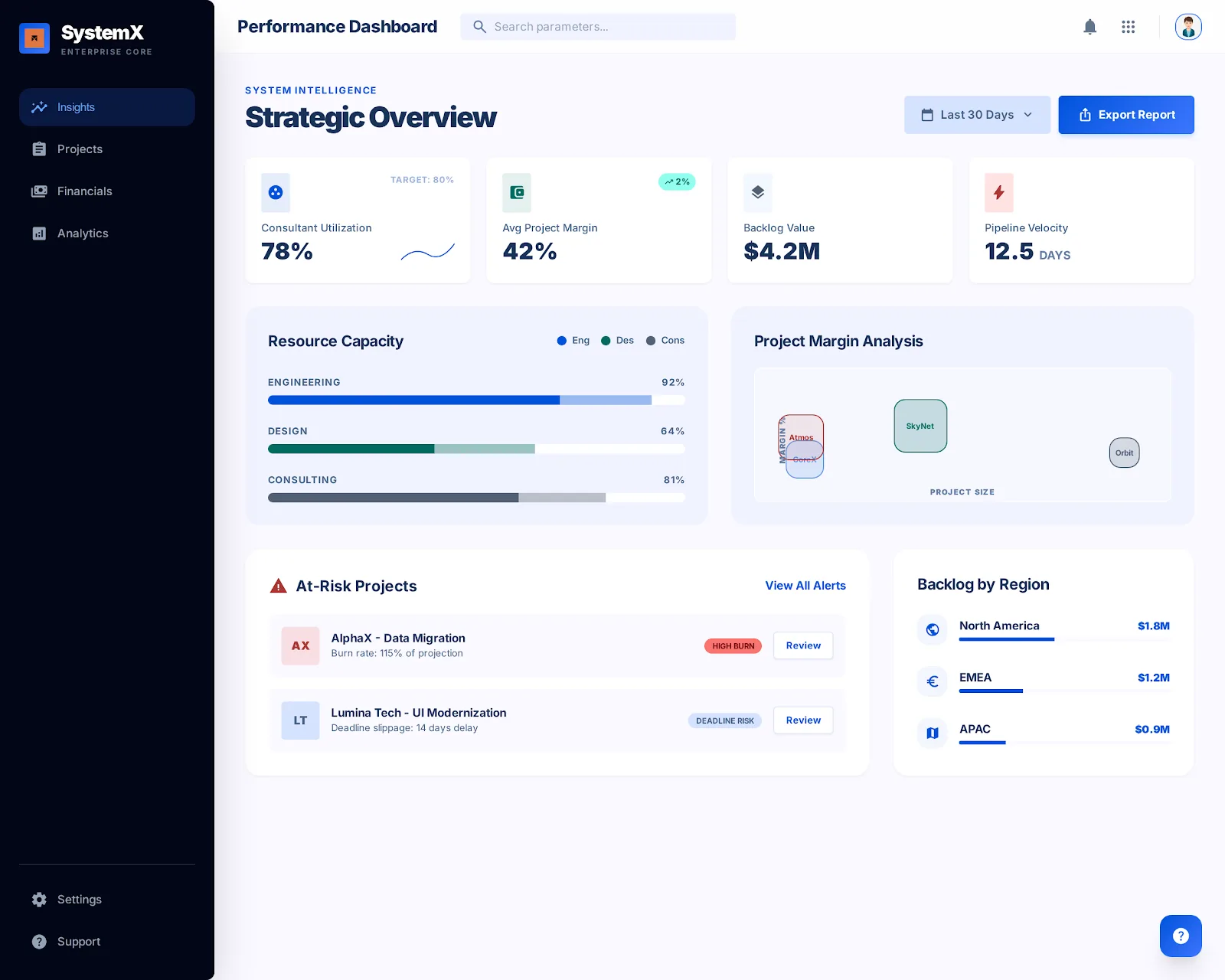Click the share icon on Export Report
This screenshot has height=980, width=1225.
1085,115
